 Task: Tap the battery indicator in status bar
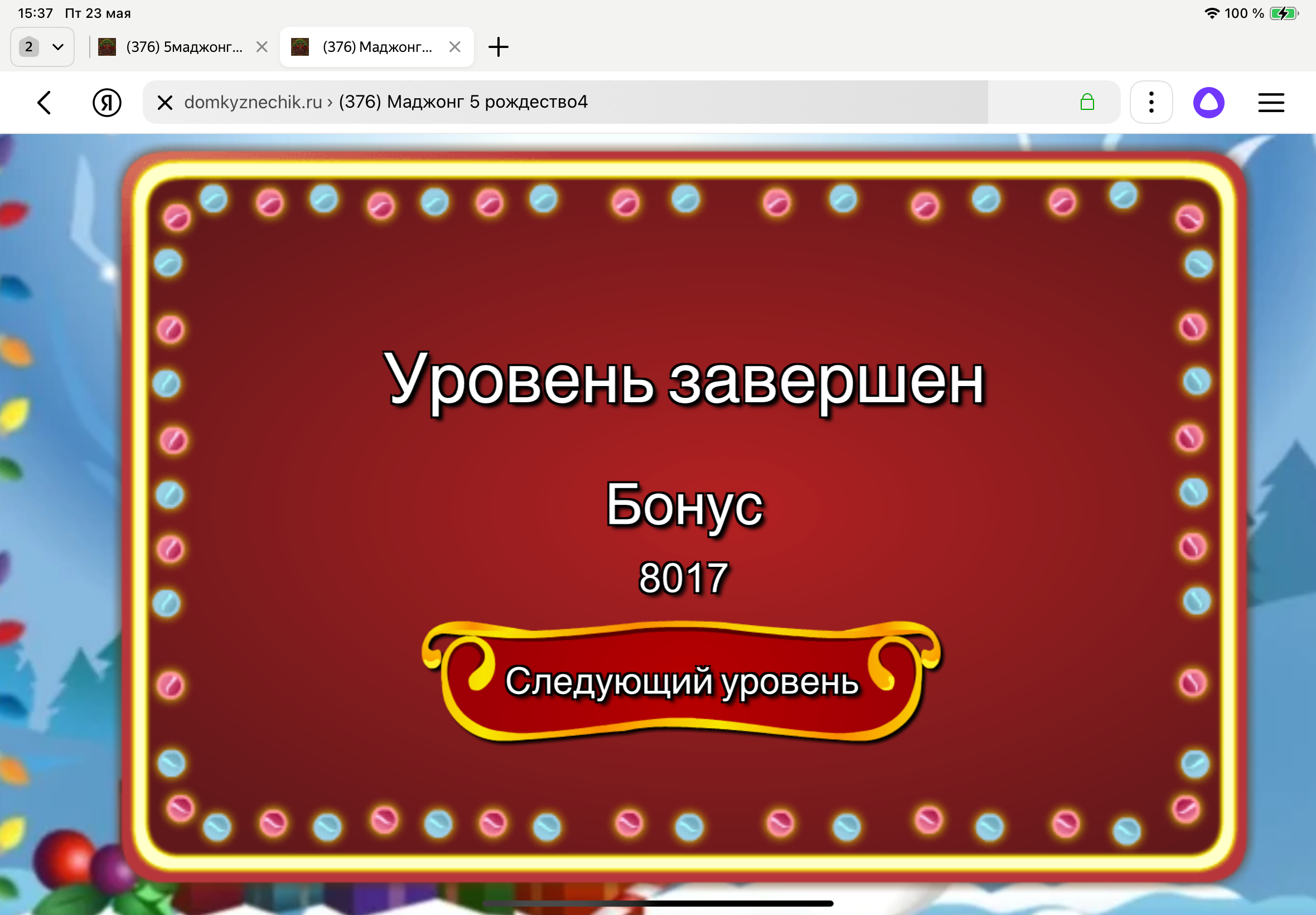click(1283, 13)
